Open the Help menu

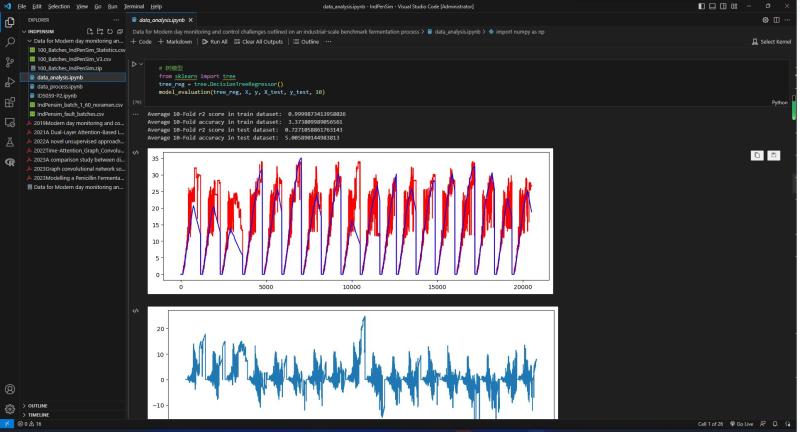coord(156,6)
